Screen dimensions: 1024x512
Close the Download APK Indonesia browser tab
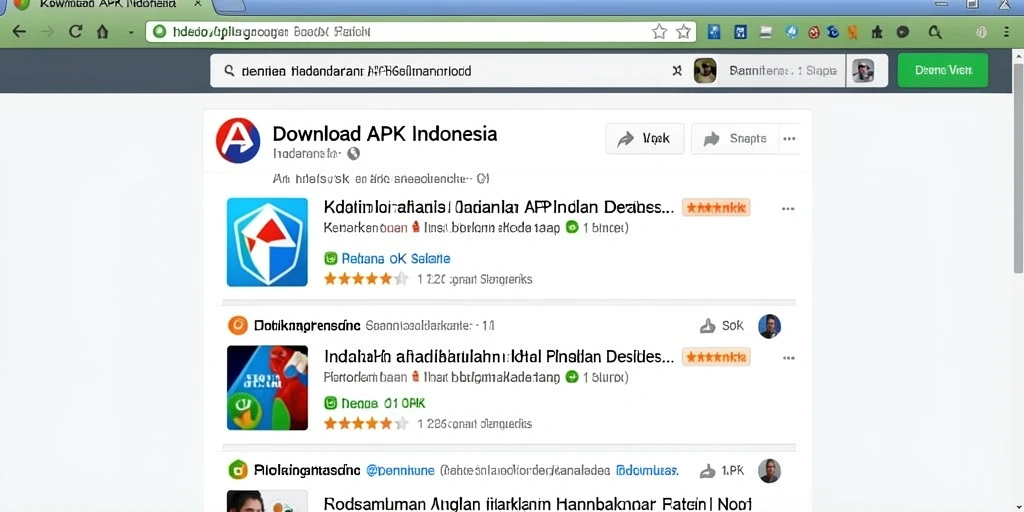pos(198,4)
